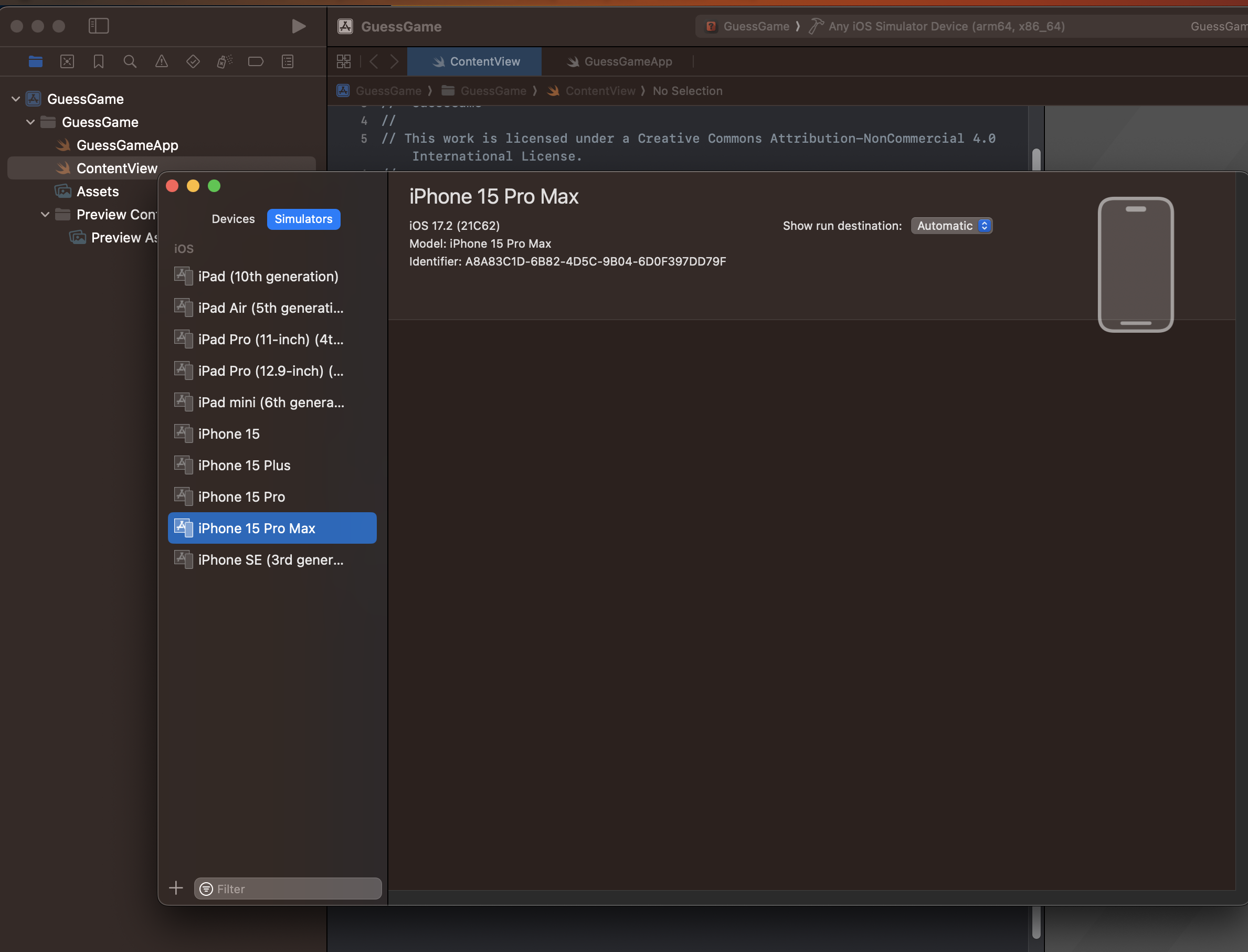Go forward with the editor right arrow
The width and height of the screenshot is (1248, 952).
[395, 61]
